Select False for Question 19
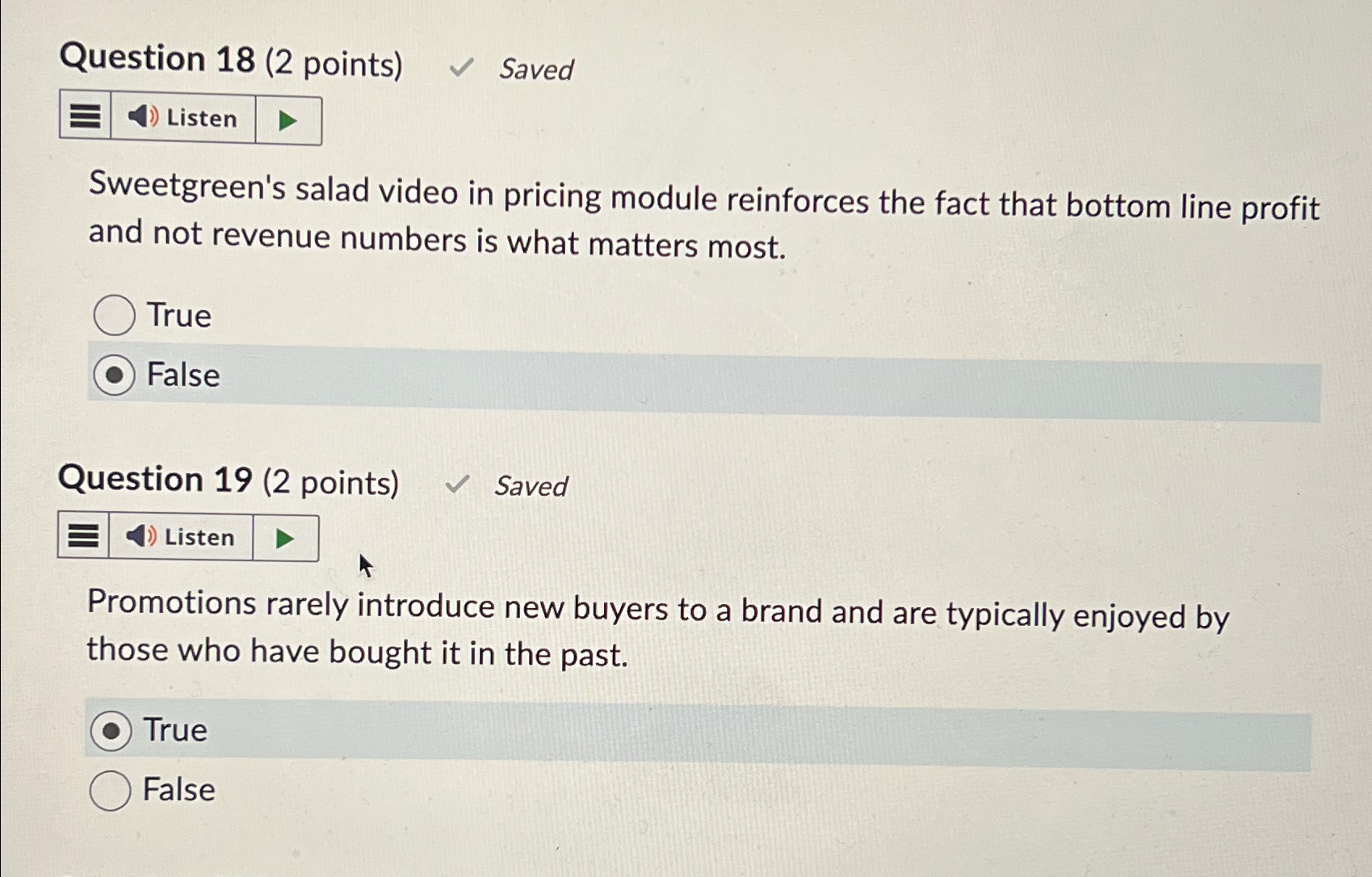The height and width of the screenshot is (877, 1372). pos(111,789)
